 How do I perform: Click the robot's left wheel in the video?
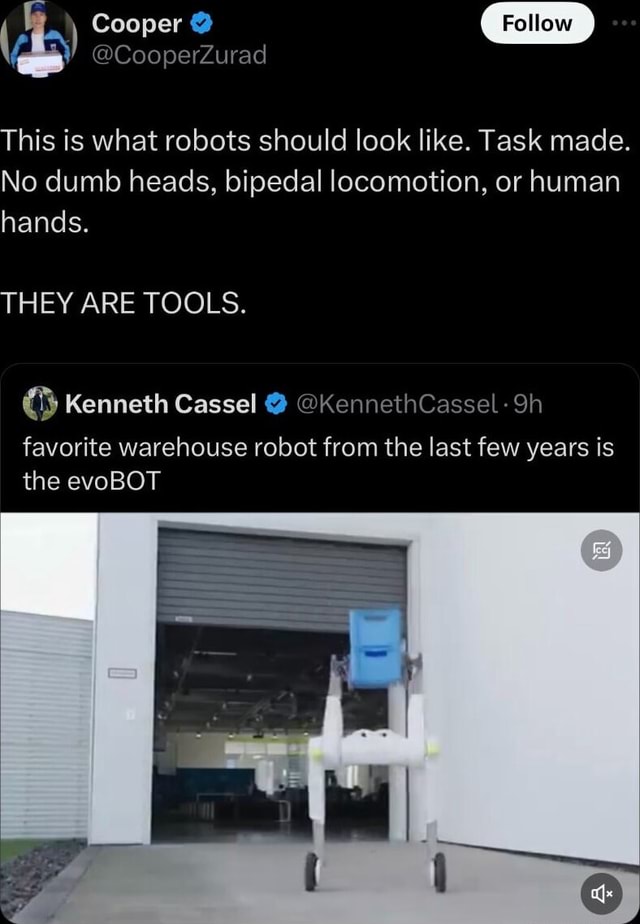click(x=312, y=872)
